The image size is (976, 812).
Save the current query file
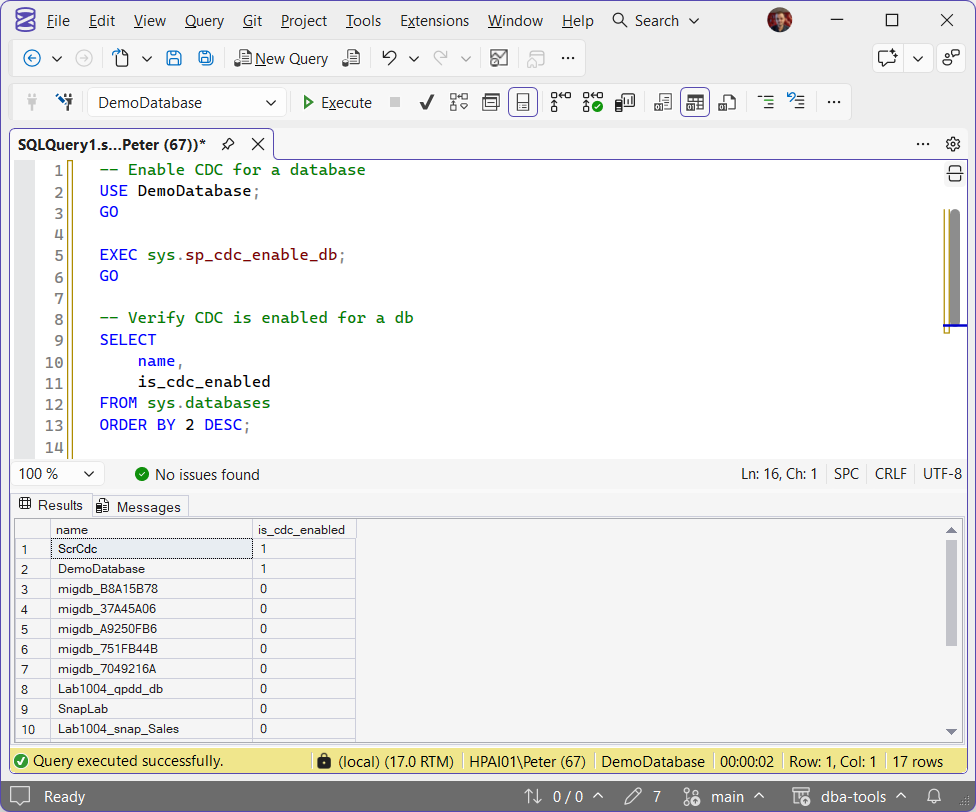click(x=174, y=58)
